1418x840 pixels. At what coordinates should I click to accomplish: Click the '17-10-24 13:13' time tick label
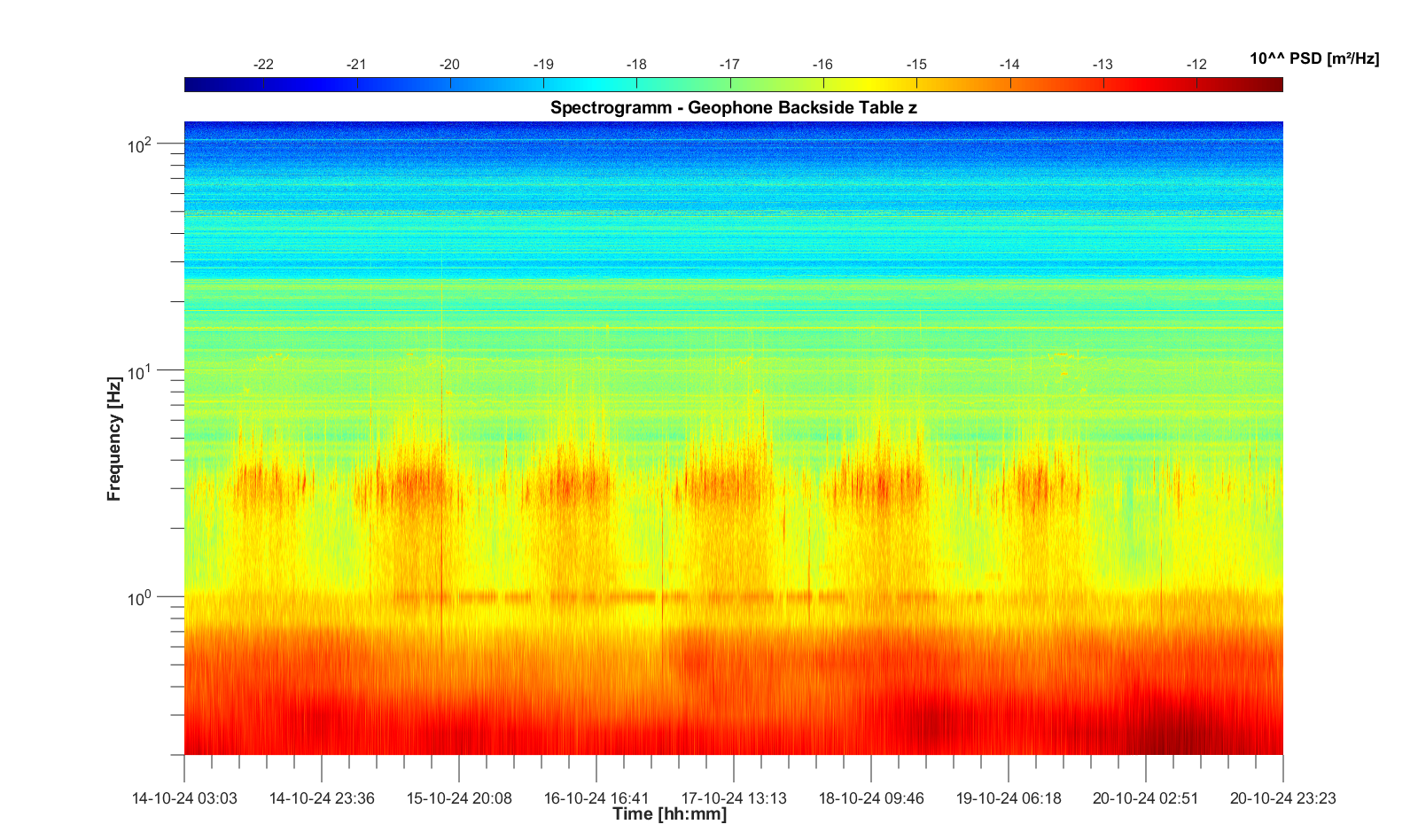pyautogui.click(x=734, y=797)
